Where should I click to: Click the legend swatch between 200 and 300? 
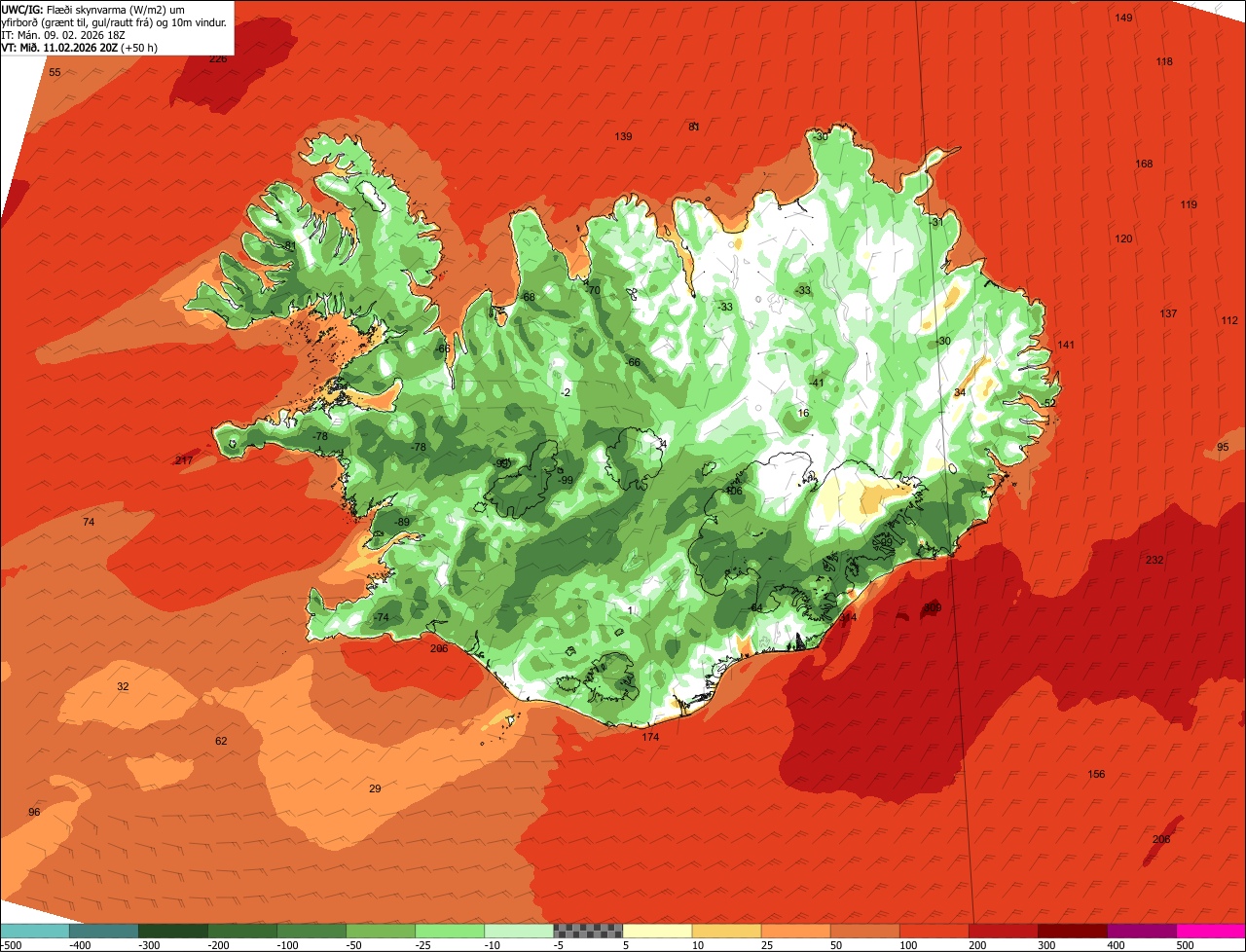tap(1004, 931)
